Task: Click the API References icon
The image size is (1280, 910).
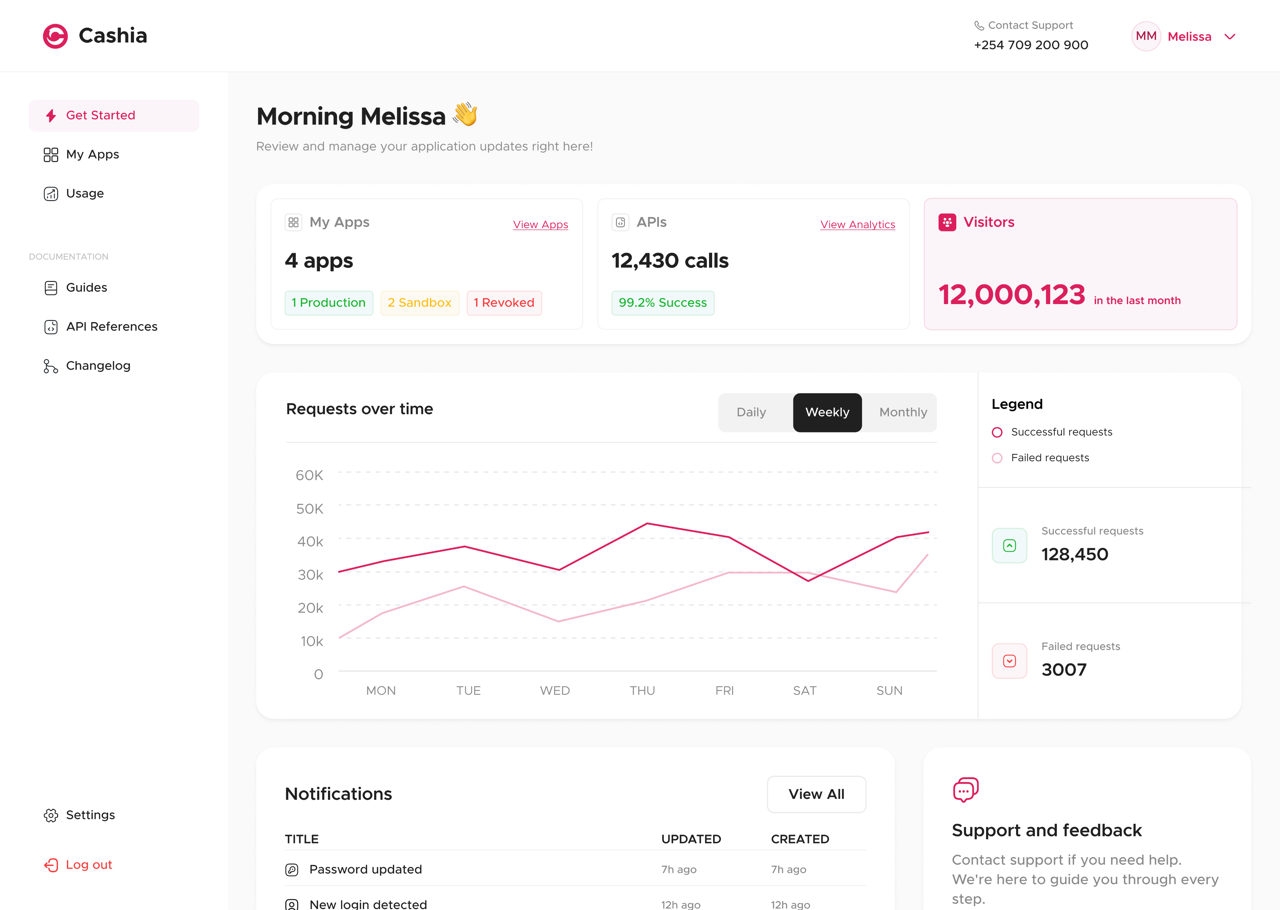Action: (x=49, y=326)
